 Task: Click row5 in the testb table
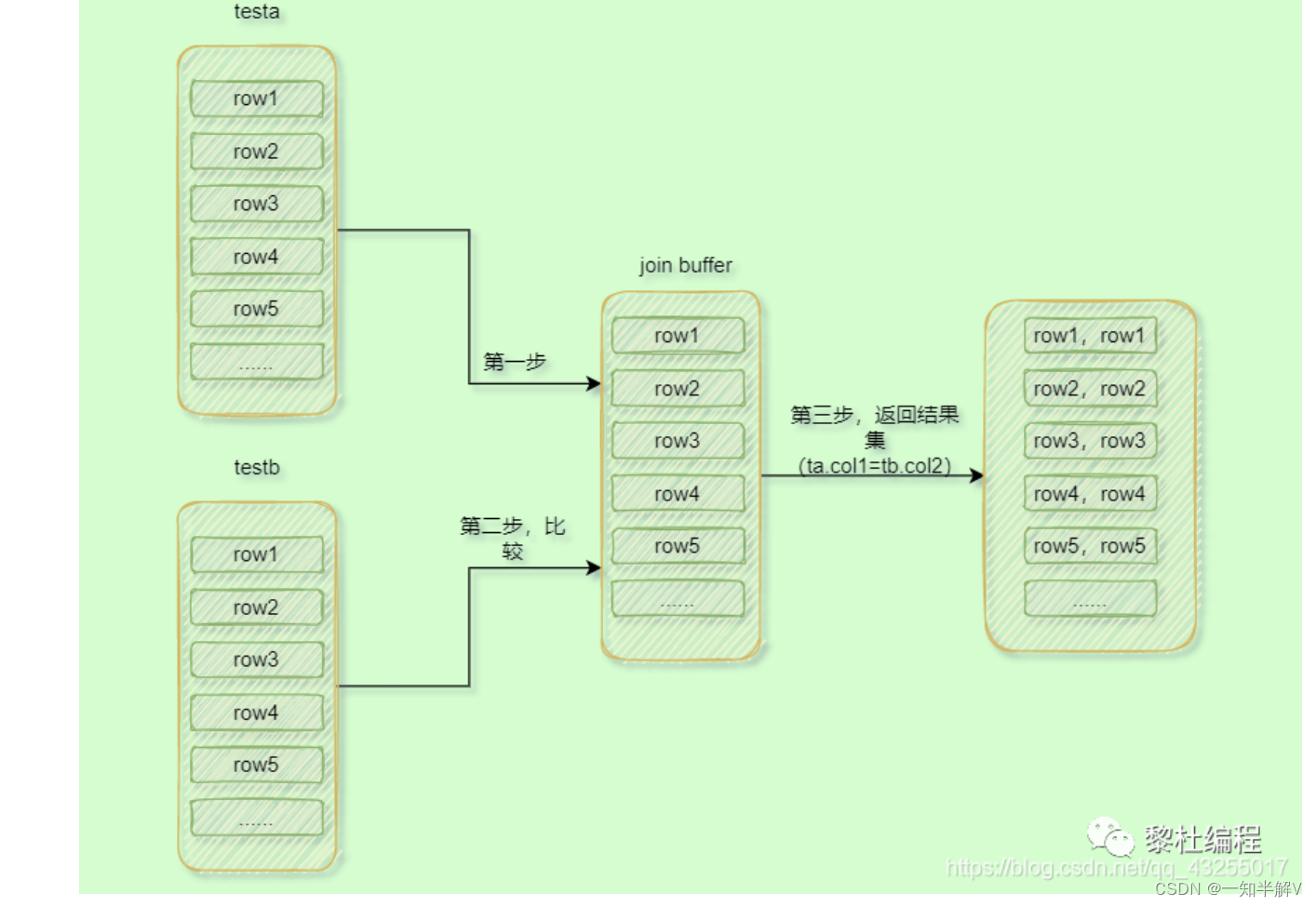[x=257, y=766]
